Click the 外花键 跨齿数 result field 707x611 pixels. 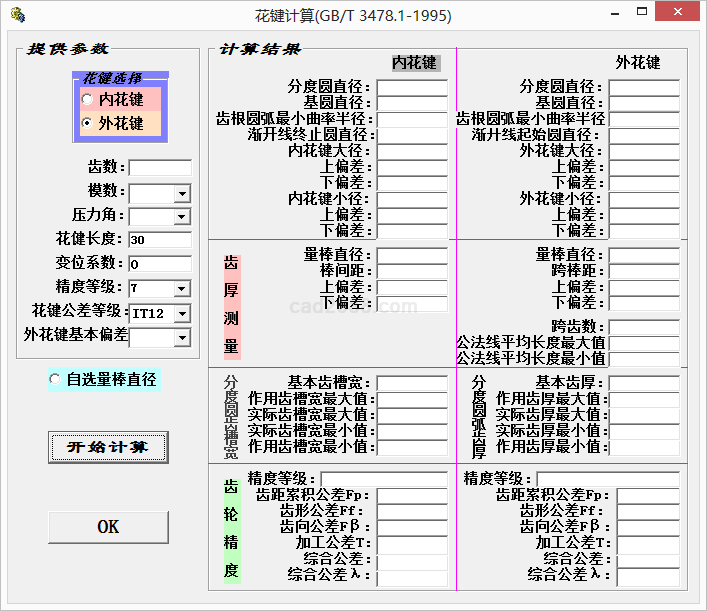tap(644, 327)
